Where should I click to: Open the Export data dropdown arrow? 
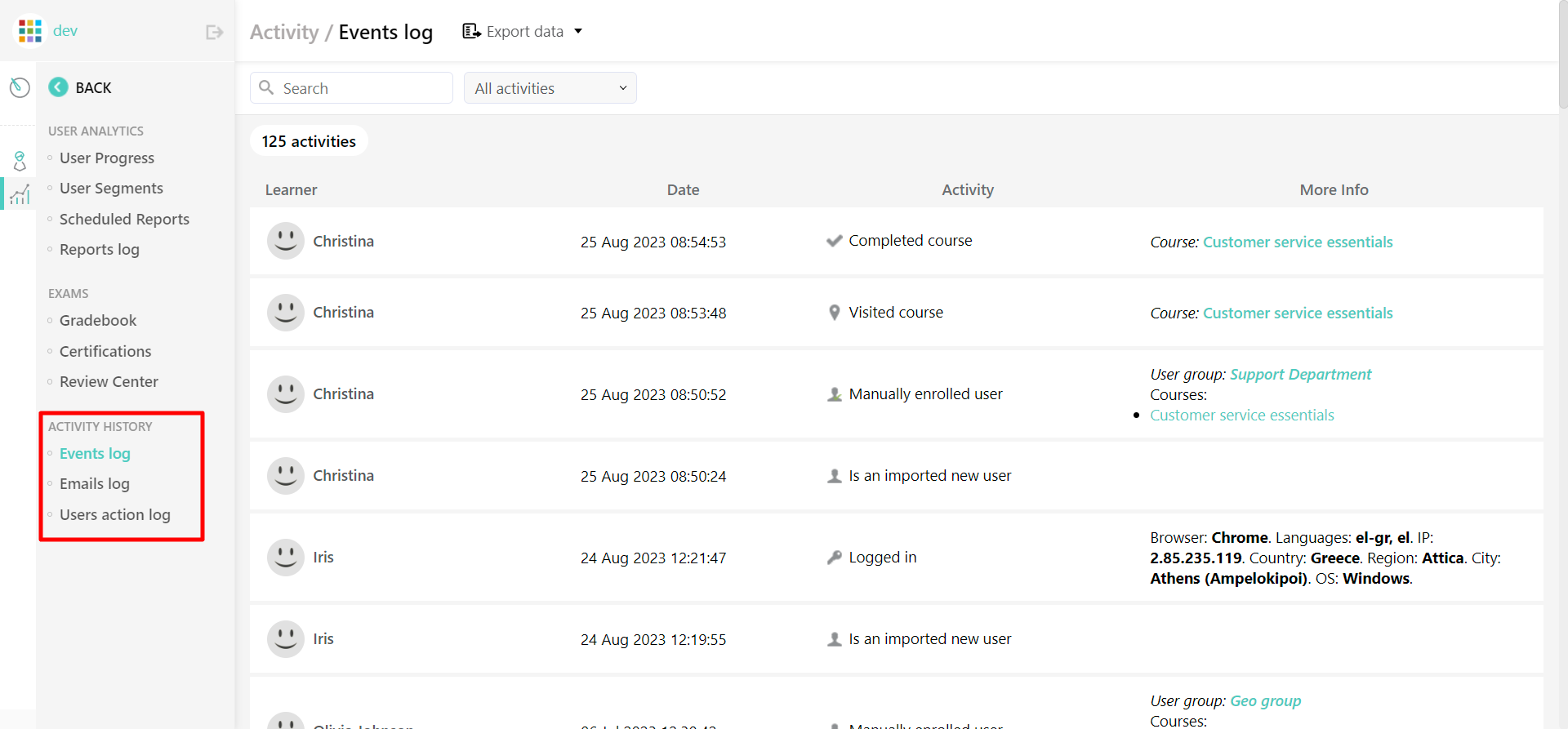(x=578, y=31)
